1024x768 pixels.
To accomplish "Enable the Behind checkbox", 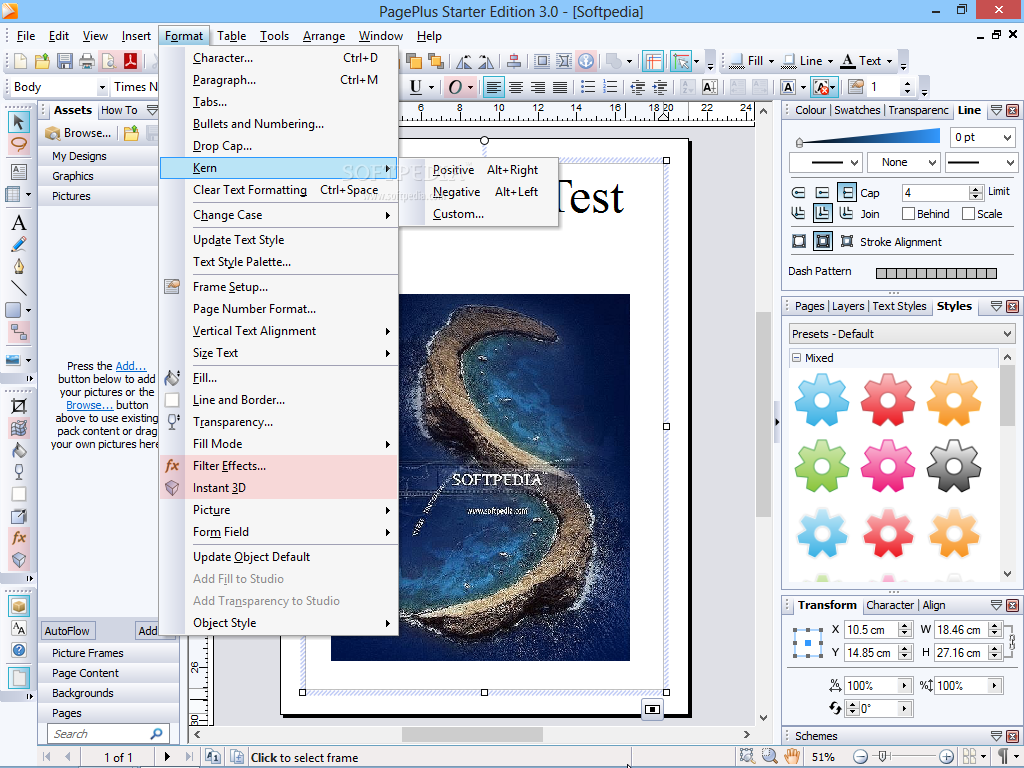I will click(x=908, y=214).
